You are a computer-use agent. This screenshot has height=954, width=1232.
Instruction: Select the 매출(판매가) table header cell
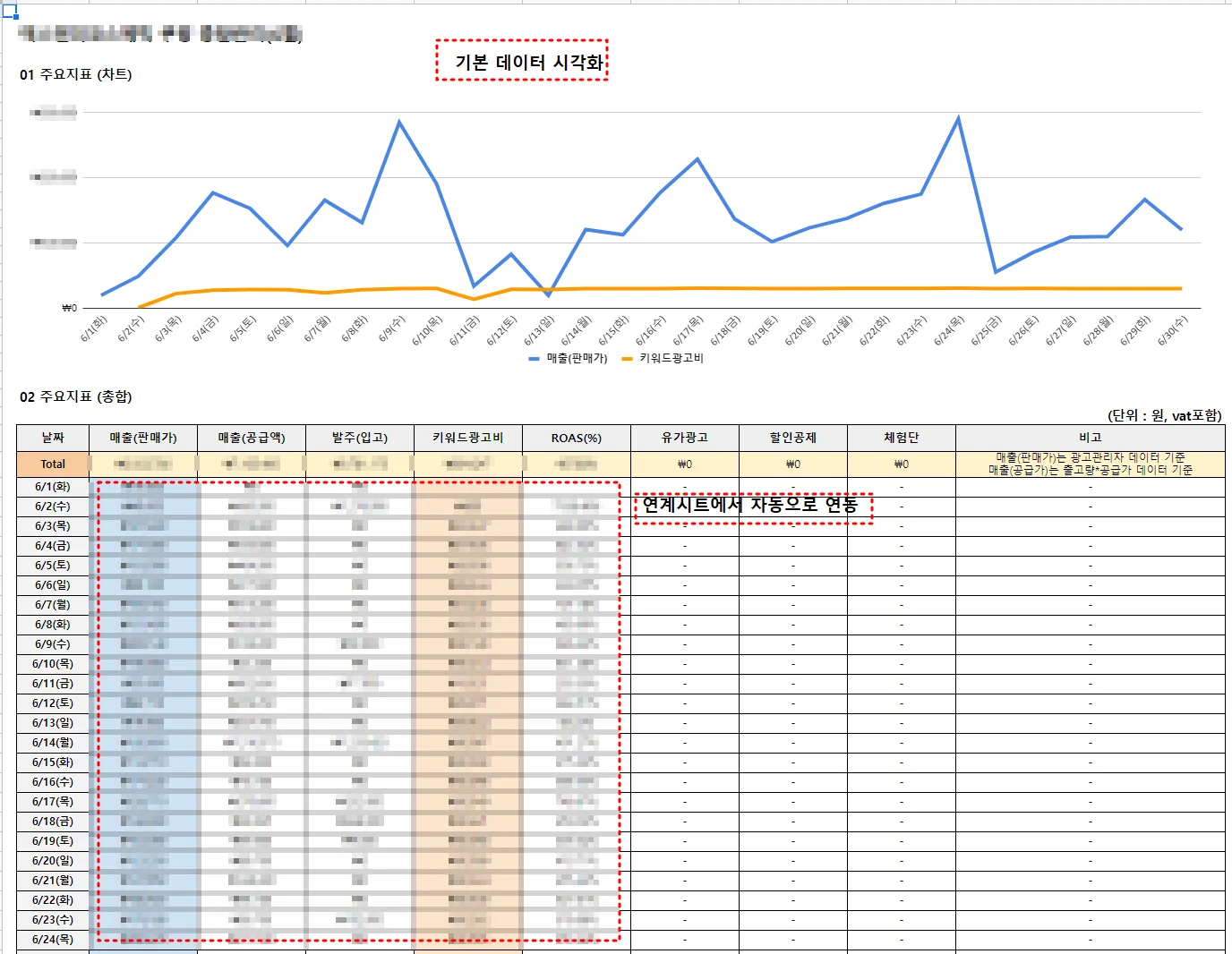[143, 438]
